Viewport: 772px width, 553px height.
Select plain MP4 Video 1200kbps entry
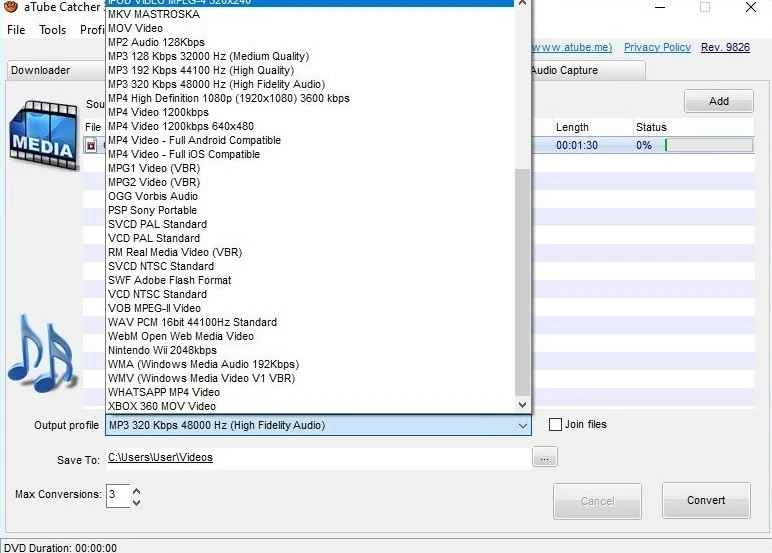point(310,112)
